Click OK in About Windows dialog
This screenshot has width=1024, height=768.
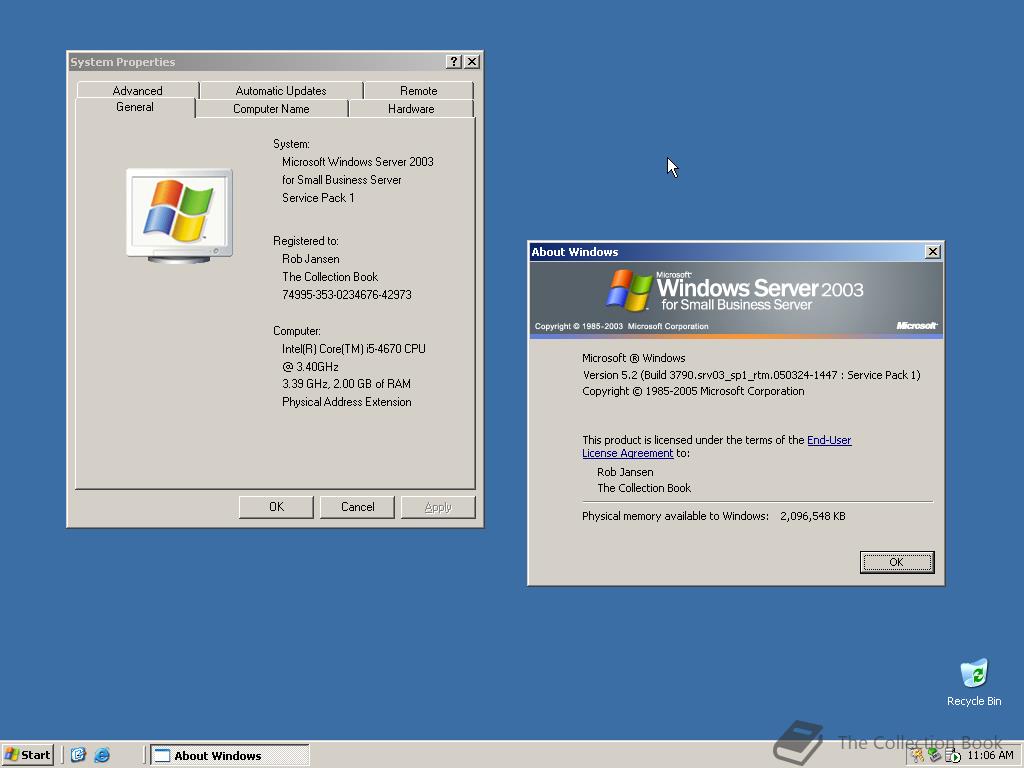(x=897, y=562)
